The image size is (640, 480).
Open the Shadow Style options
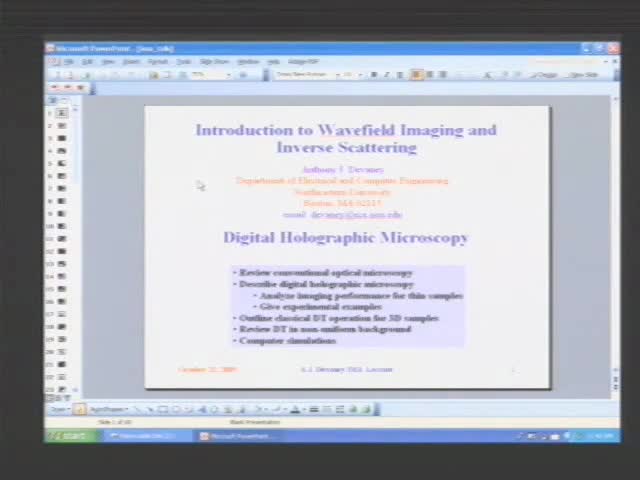click(x=353, y=409)
